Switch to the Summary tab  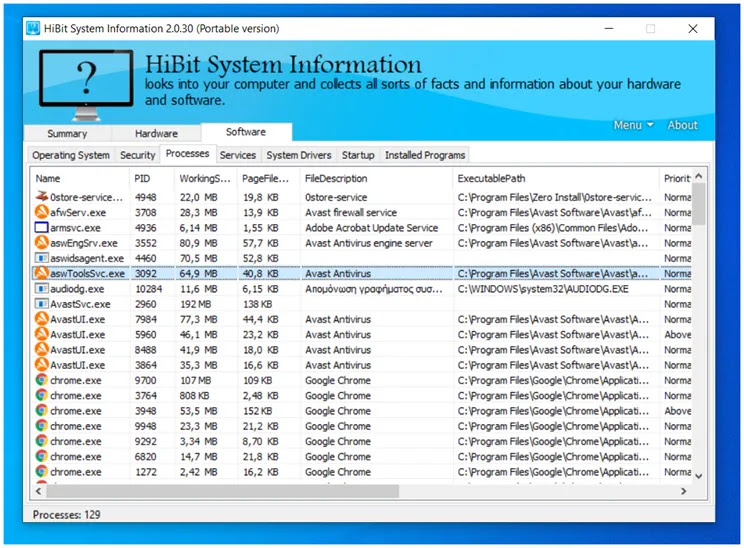tap(67, 133)
